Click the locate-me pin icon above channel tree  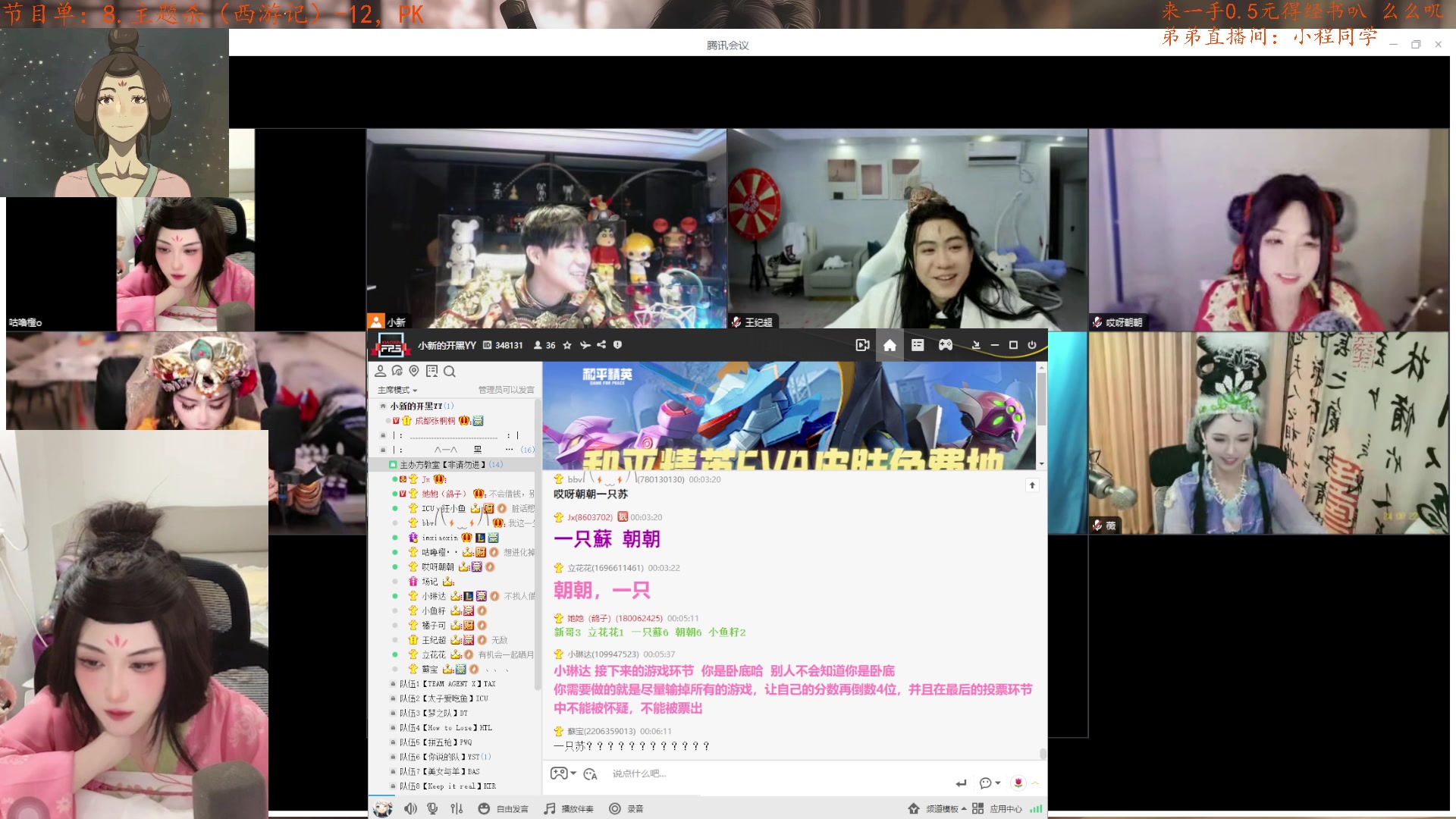(414, 371)
